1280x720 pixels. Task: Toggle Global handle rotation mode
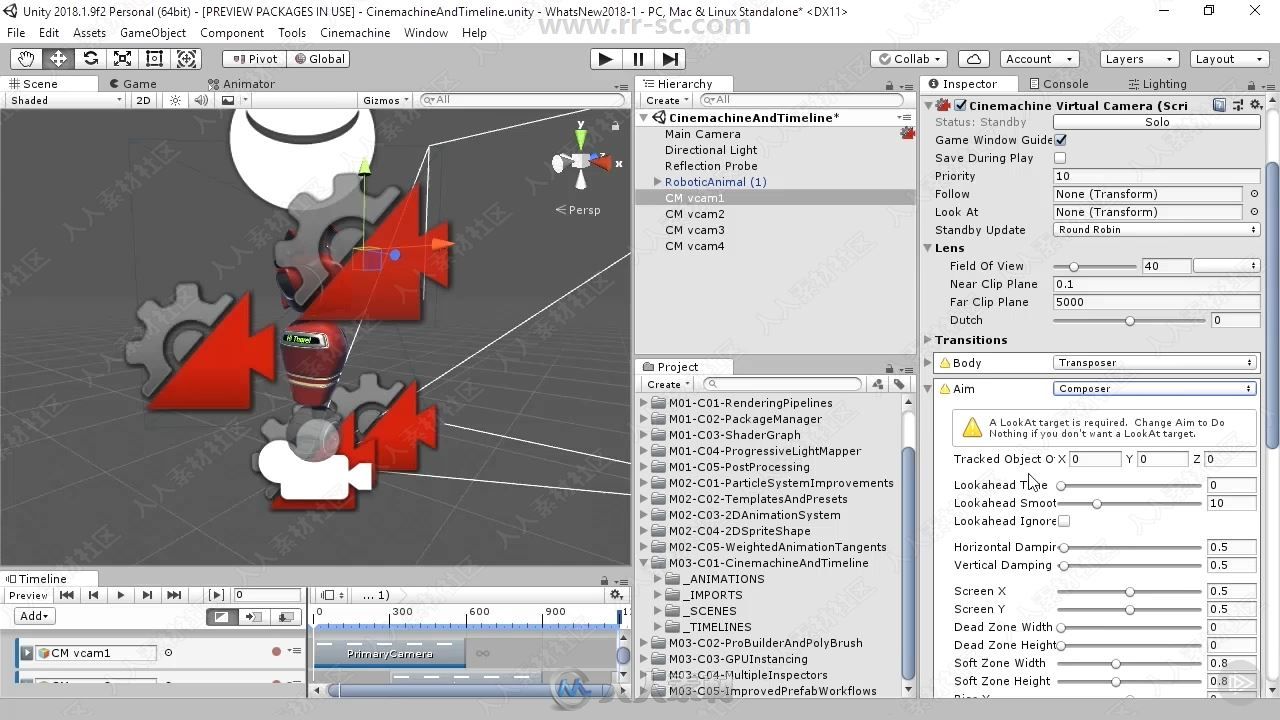coord(319,59)
